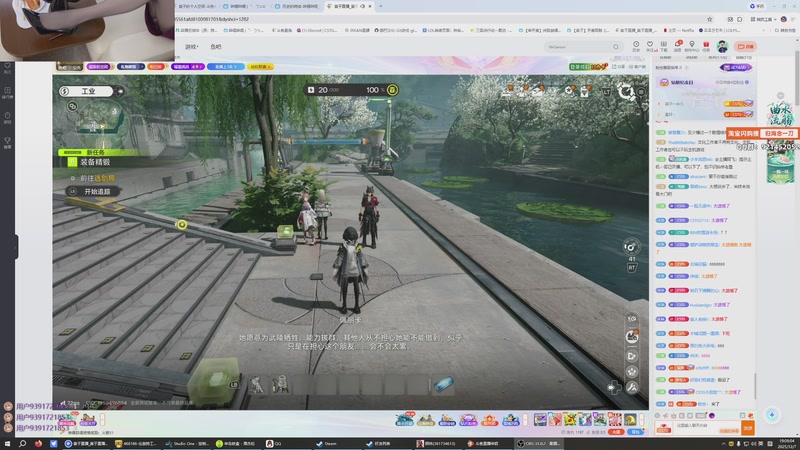Click the orange 发送 send chat button

coord(747,428)
